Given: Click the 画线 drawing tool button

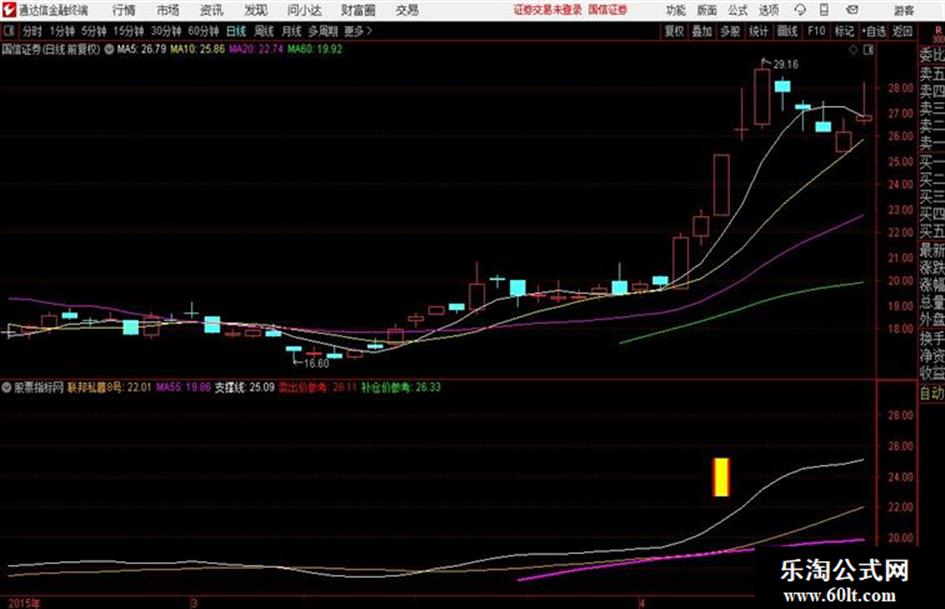Looking at the screenshot, I should (x=787, y=31).
